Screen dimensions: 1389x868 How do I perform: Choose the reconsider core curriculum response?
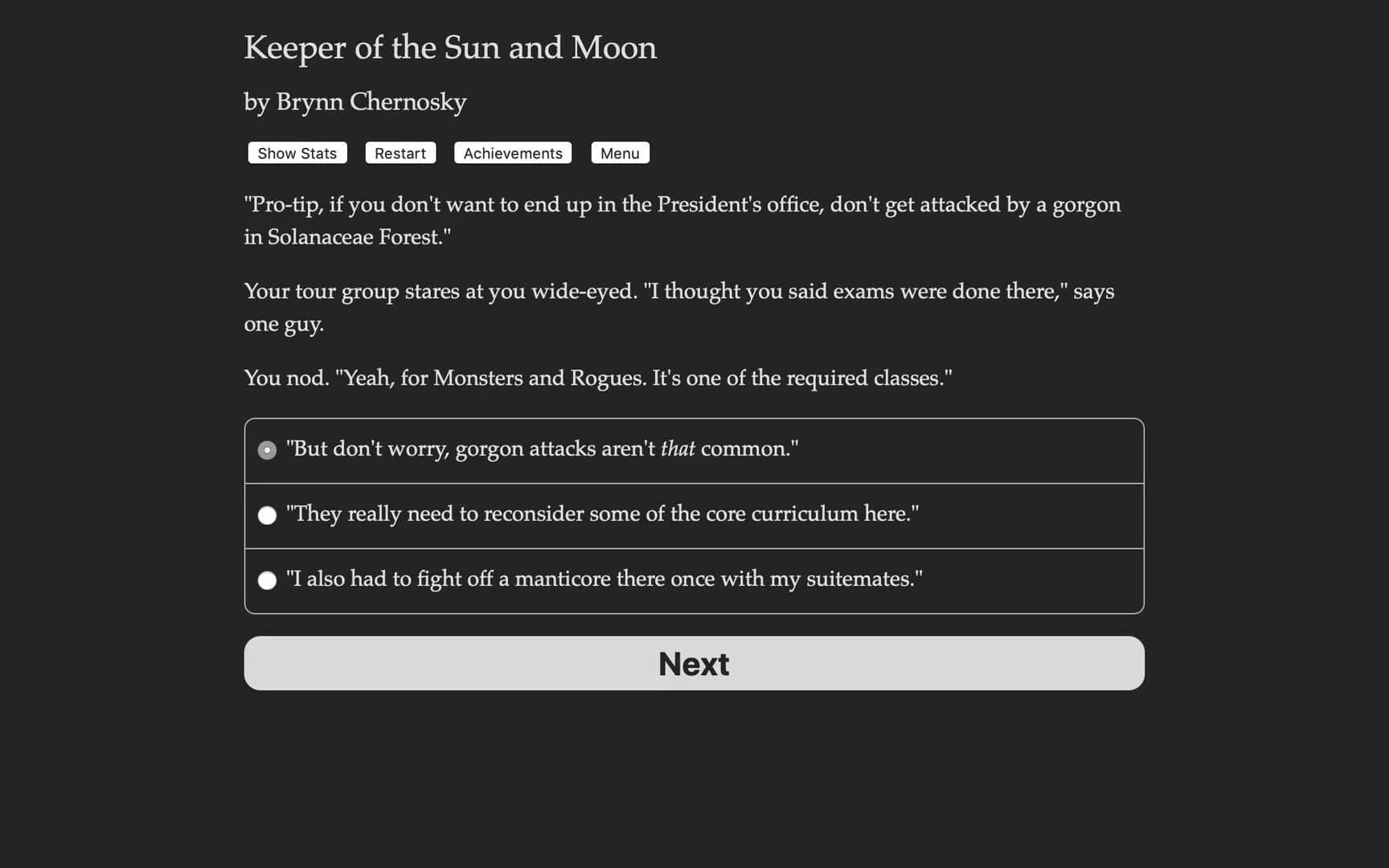pos(604,514)
